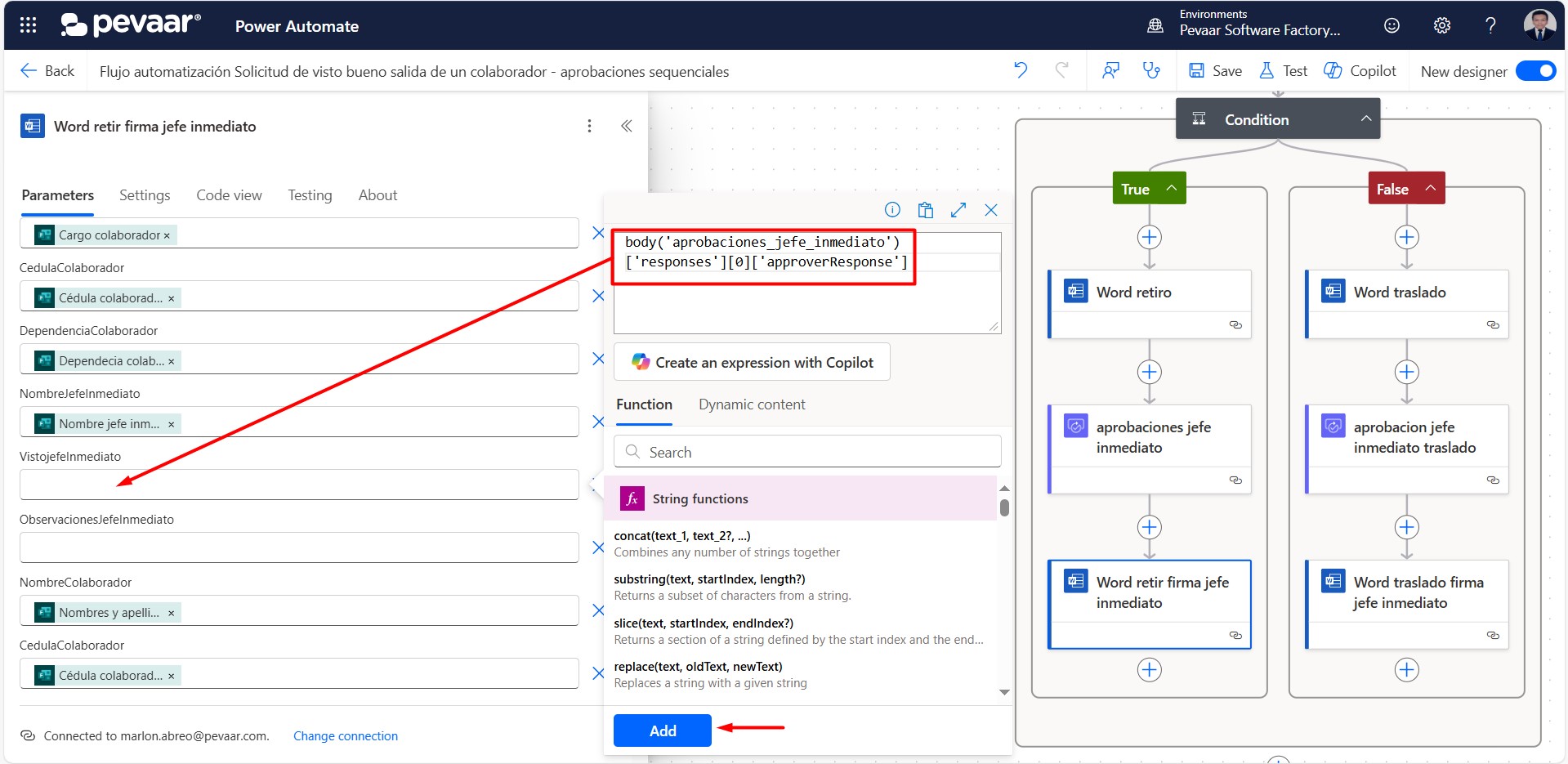
Task: Add a step below Word traslado firma jefe inmediato
Action: click(x=1406, y=670)
